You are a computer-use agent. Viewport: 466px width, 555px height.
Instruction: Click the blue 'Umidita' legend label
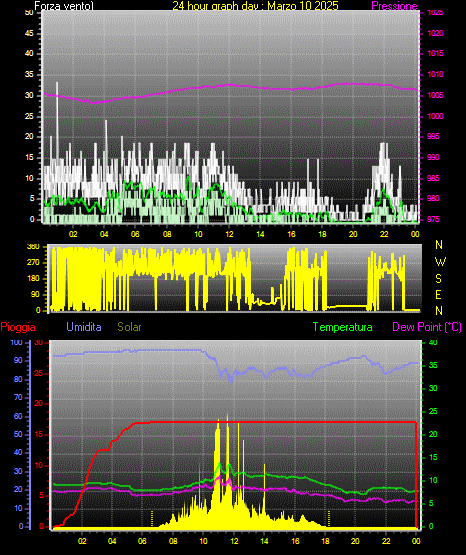point(84,327)
